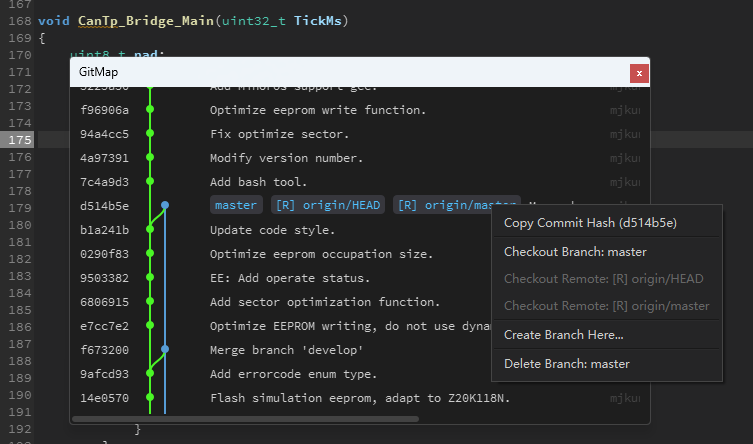Close the GitMap dialog
This screenshot has width=753, height=444.
click(639, 73)
